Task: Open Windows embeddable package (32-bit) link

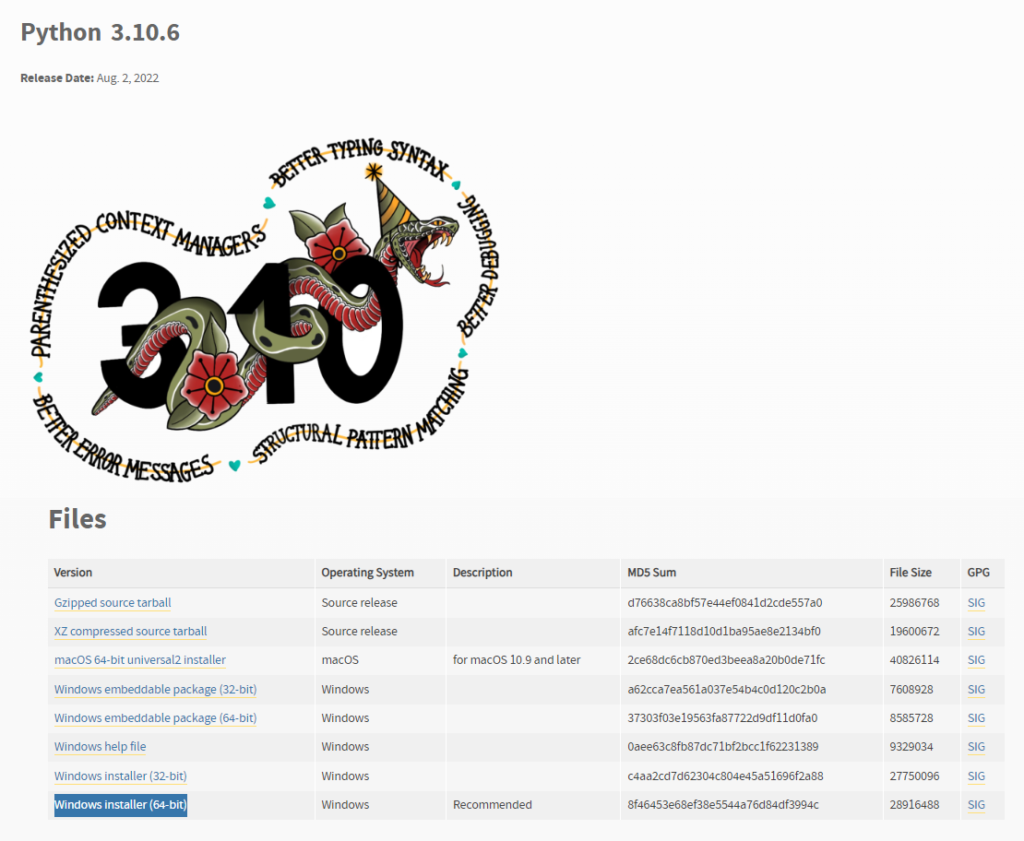Action: [155, 690]
